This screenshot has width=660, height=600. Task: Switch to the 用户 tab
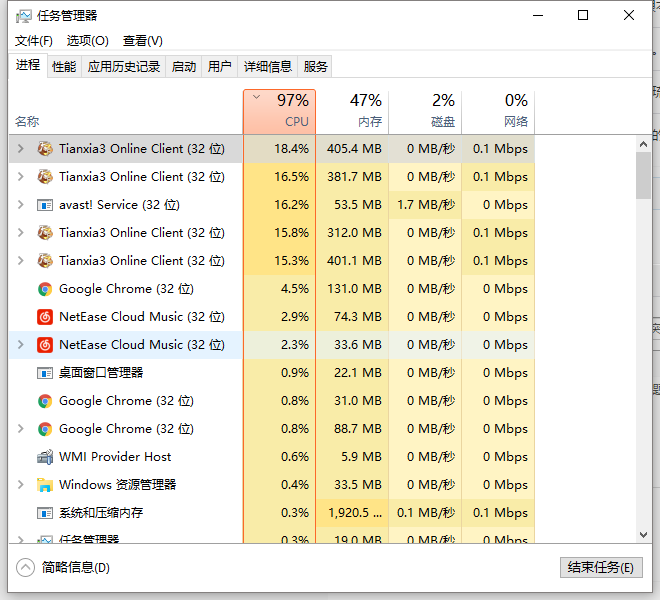pyautogui.click(x=219, y=67)
